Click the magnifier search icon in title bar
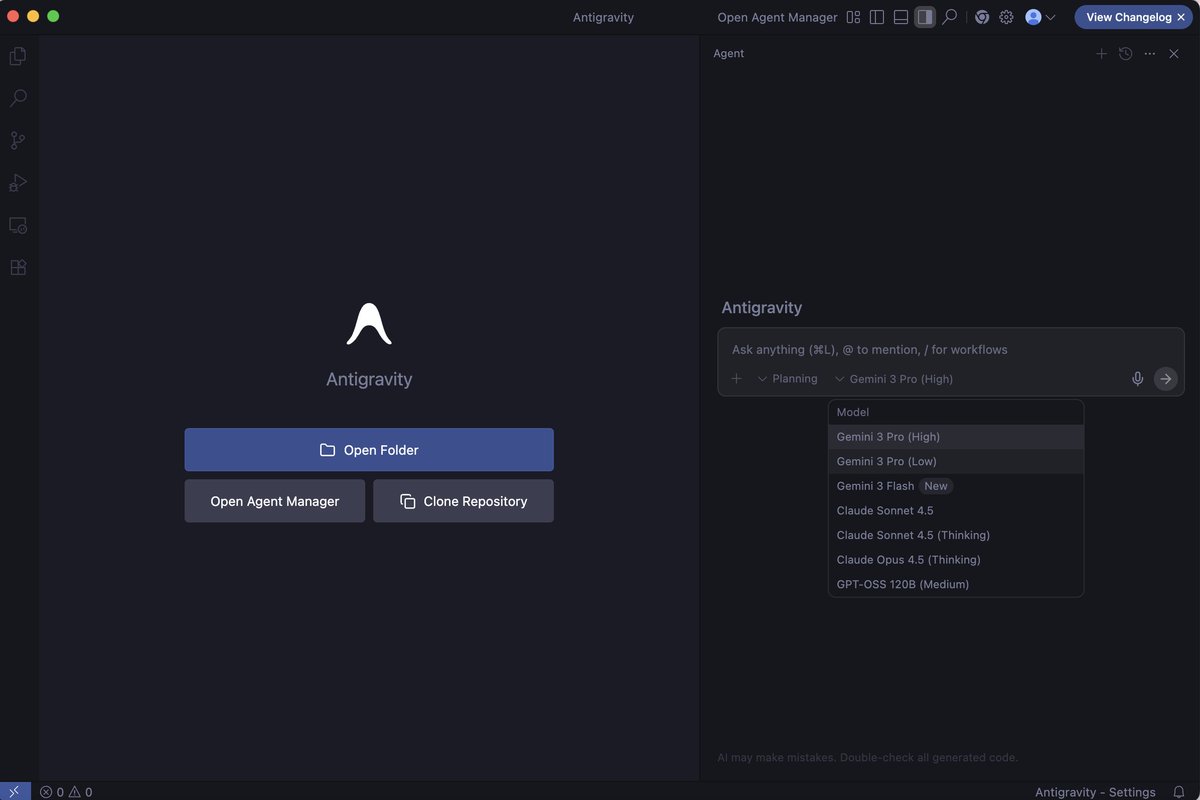The image size is (1200, 800). tap(950, 17)
